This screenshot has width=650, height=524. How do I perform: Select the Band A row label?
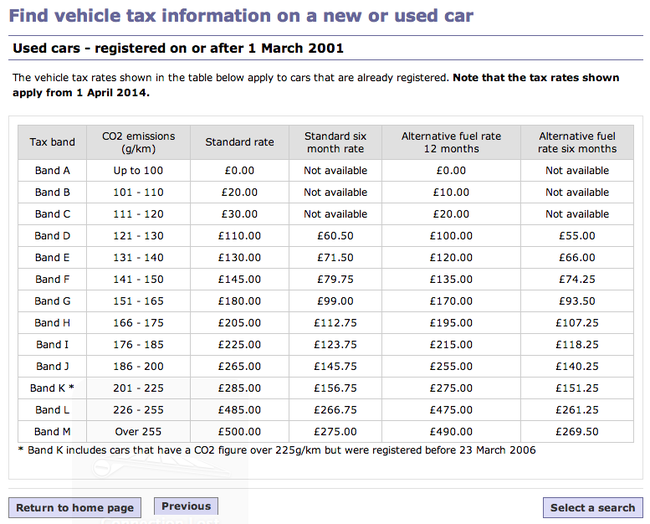point(52,171)
